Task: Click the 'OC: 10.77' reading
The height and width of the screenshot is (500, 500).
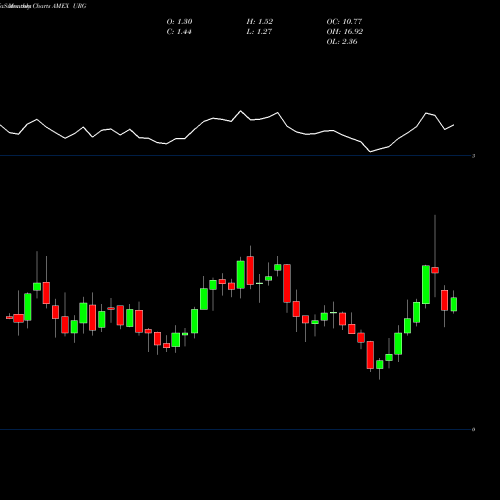Action: pyautogui.click(x=344, y=22)
